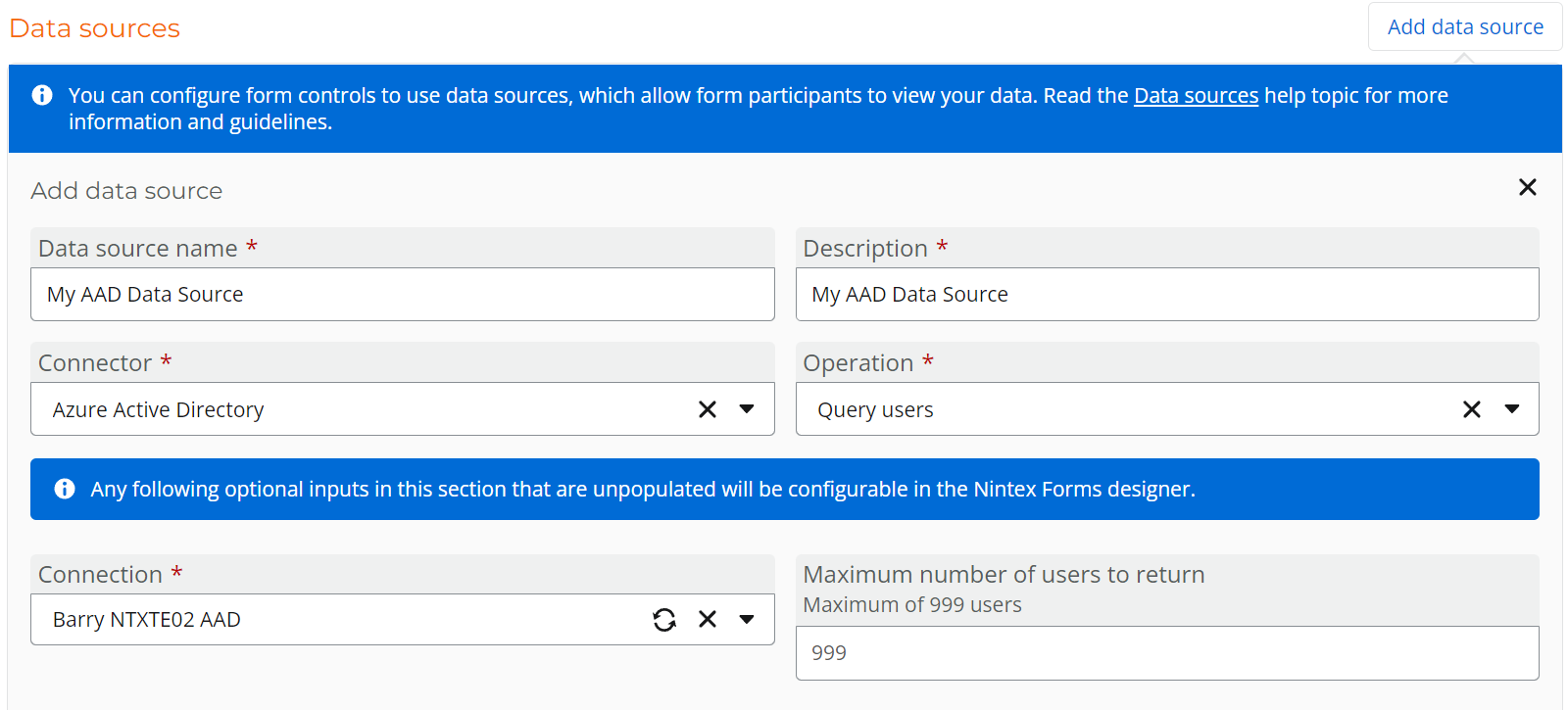Click the Add data source button
This screenshot has height=710, width=1568.
1465,26
